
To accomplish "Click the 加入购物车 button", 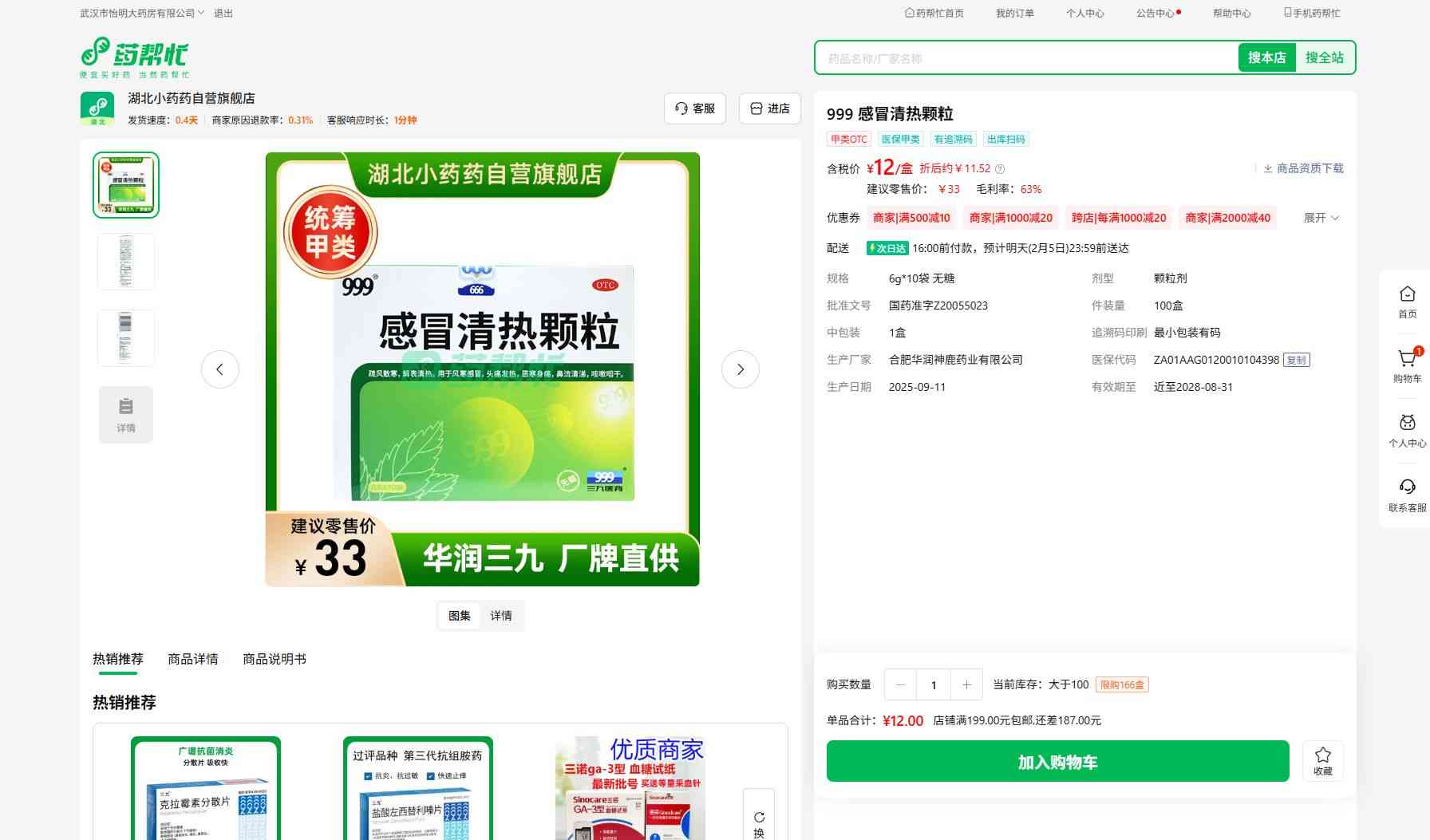I will 1057,761.
